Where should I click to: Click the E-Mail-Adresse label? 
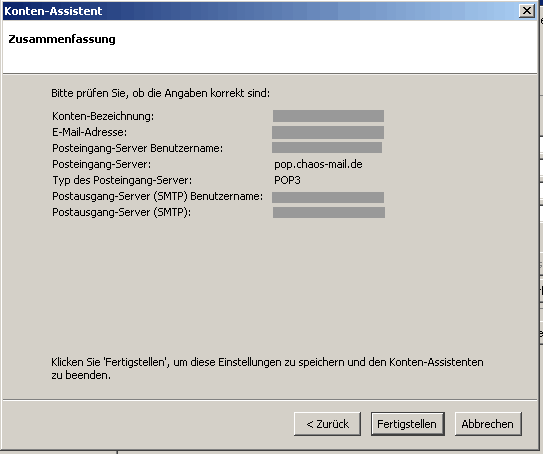pyautogui.click(x=89, y=132)
